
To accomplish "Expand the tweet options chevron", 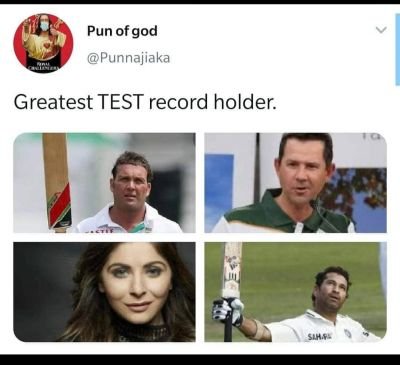I will click(x=381, y=30).
